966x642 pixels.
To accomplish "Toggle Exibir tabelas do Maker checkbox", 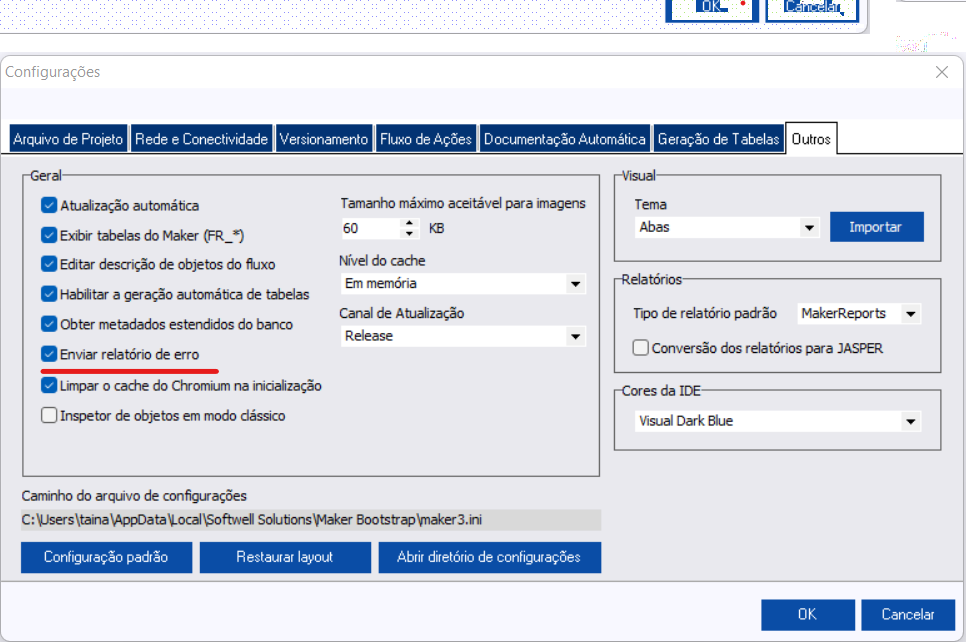I will [49, 236].
